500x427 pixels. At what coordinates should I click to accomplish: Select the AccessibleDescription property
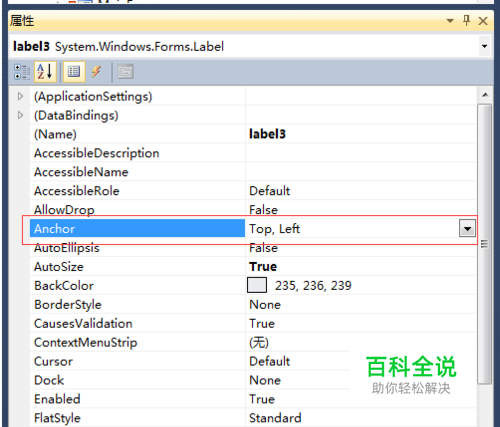point(97,153)
